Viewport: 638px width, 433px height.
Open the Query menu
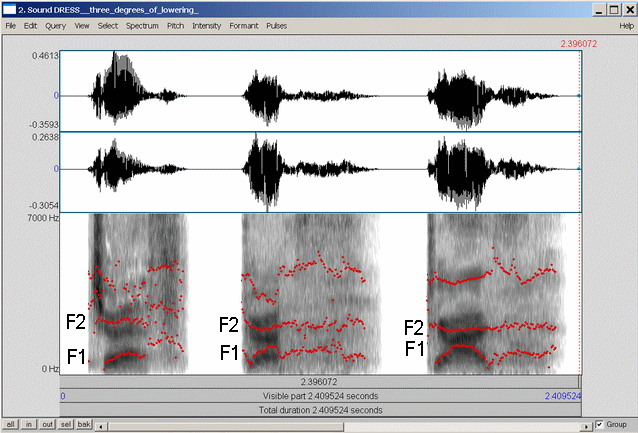coord(56,24)
